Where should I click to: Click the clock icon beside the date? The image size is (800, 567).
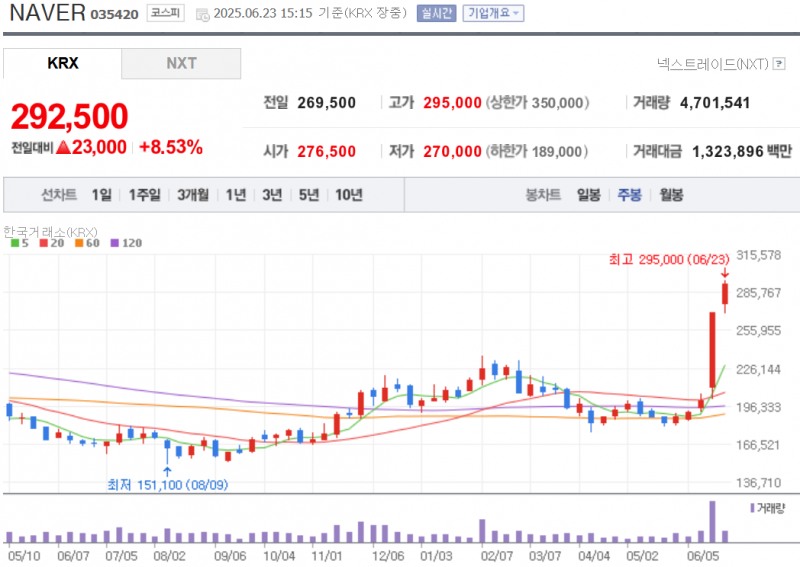[x=203, y=15]
